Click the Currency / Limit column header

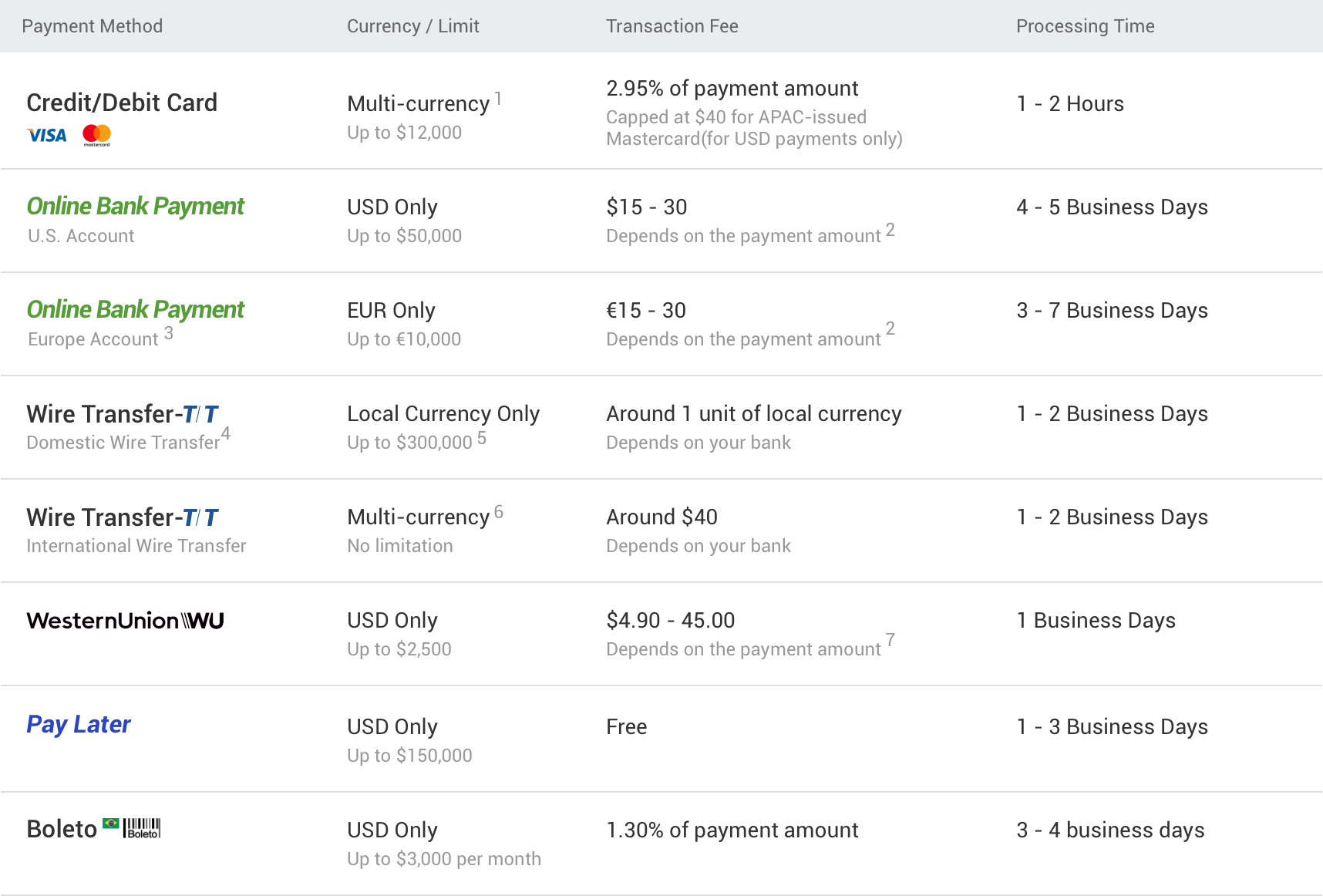[x=412, y=26]
